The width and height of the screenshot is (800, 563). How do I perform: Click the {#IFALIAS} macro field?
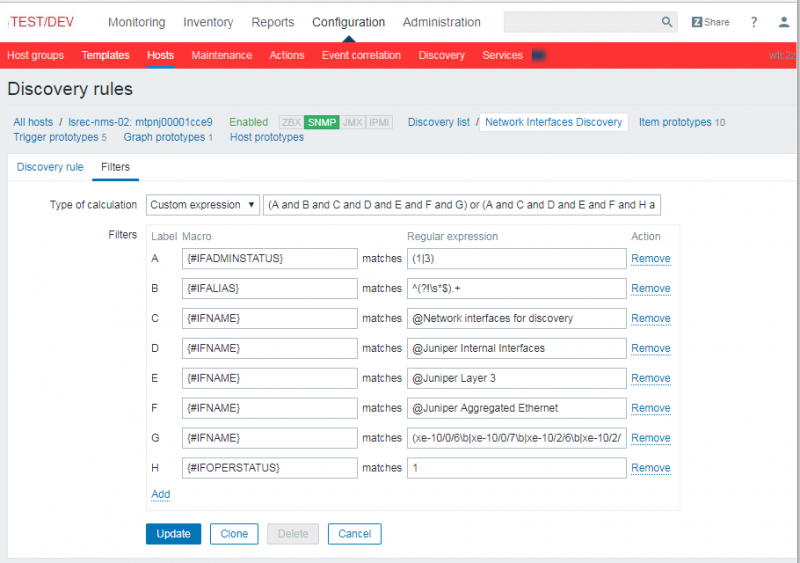pos(269,288)
